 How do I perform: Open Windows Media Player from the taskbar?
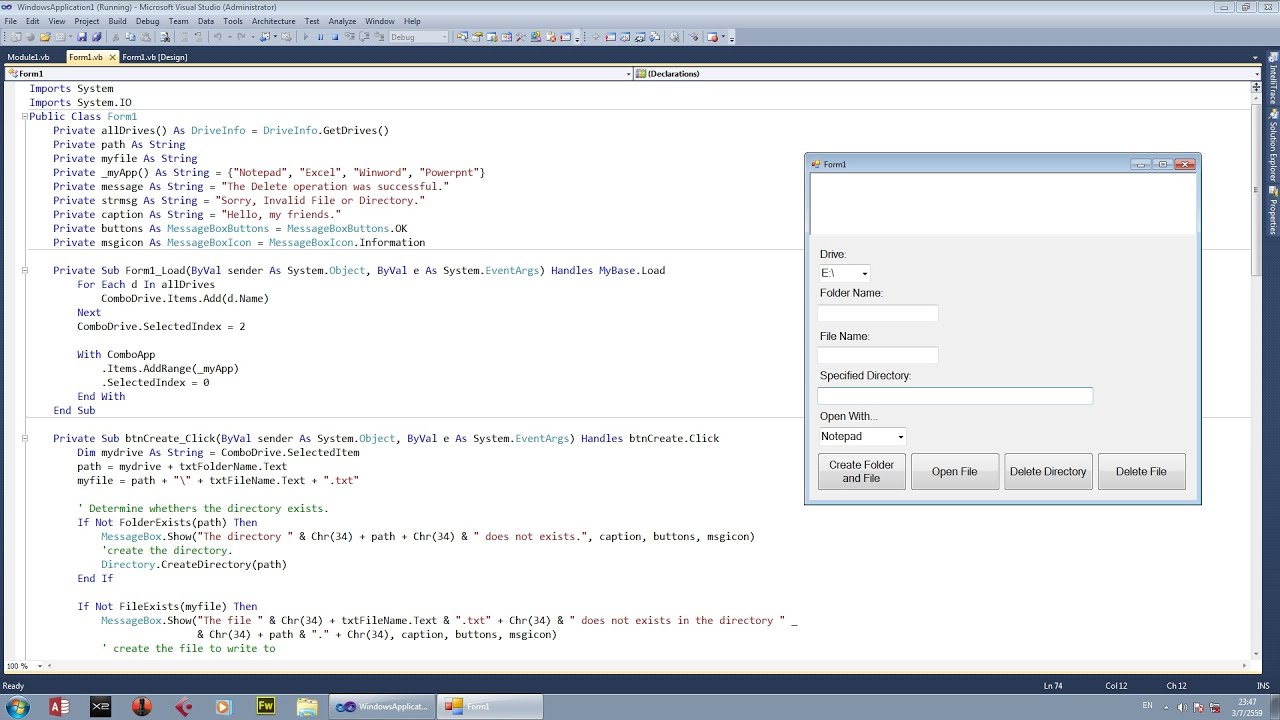point(224,706)
